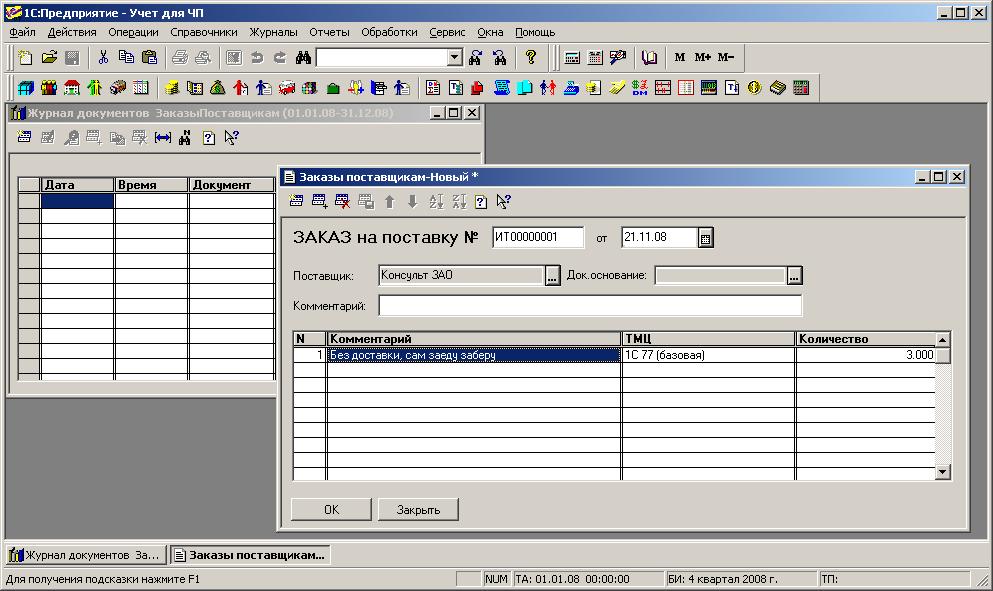
Task: Click the Комментарий text input field
Action: tap(590, 306)
